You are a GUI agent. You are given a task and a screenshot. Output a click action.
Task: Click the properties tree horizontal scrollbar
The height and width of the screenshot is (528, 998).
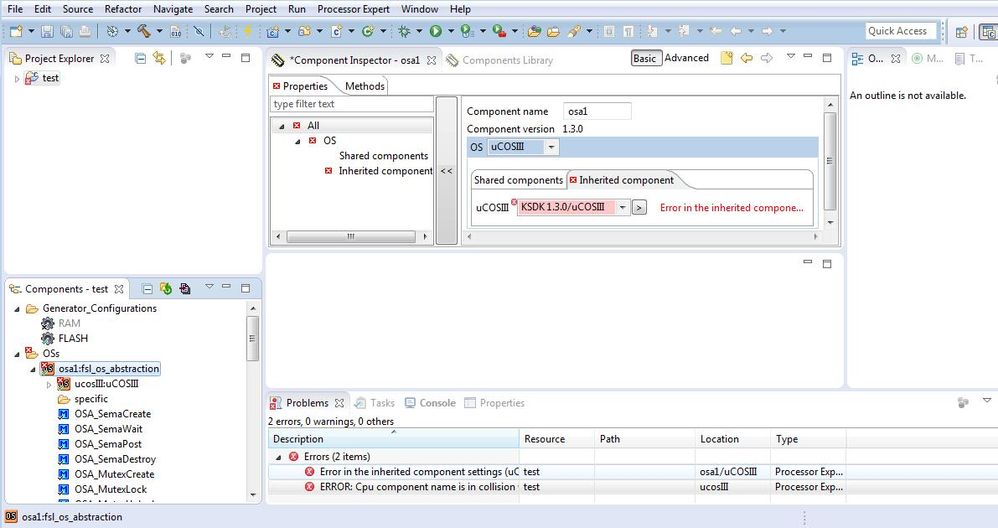351,236
